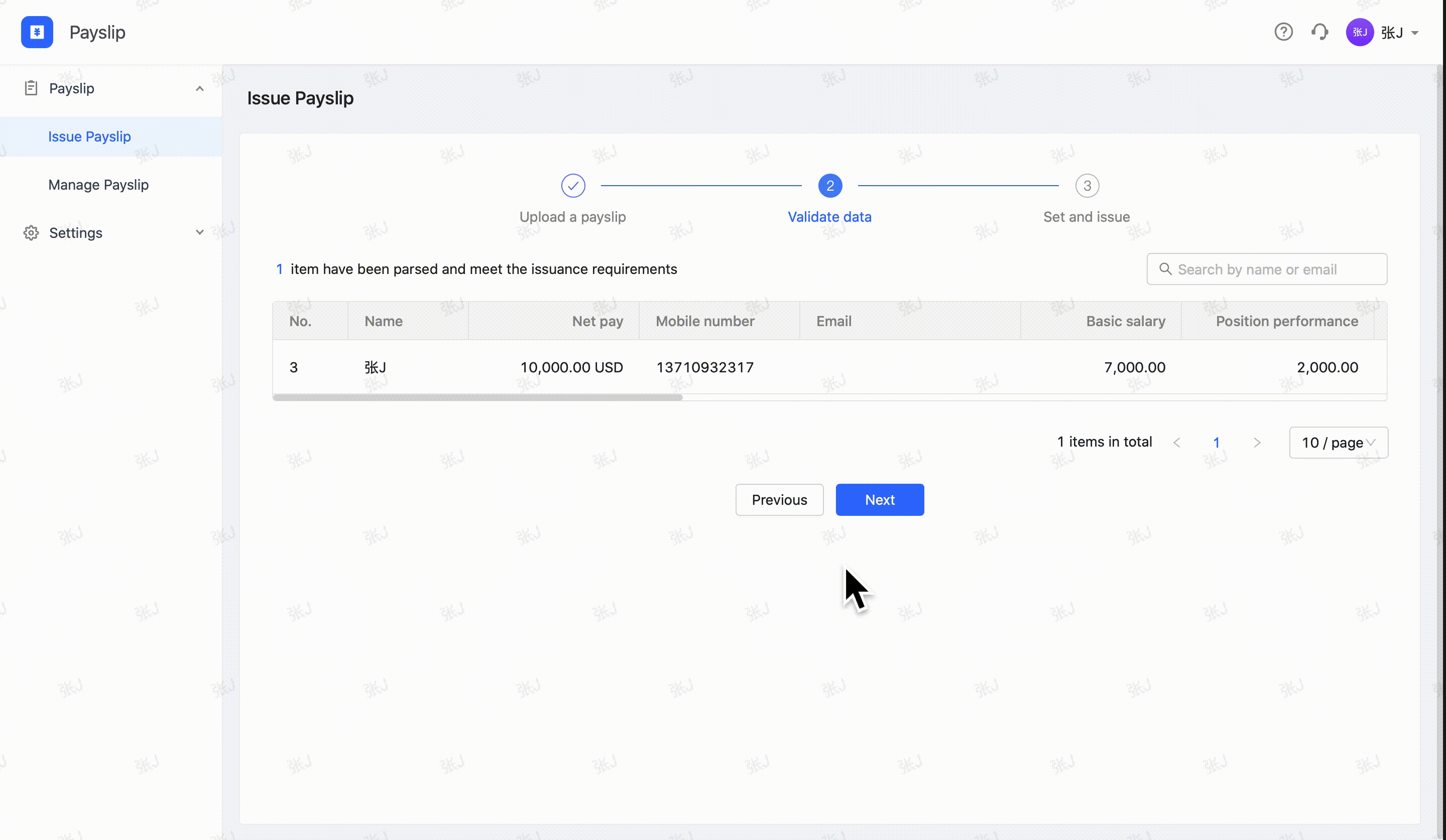Switch to Manage Payslip
Image resolution: width=1446 pixels, height=840 pixels.
(x=99, y=185)
